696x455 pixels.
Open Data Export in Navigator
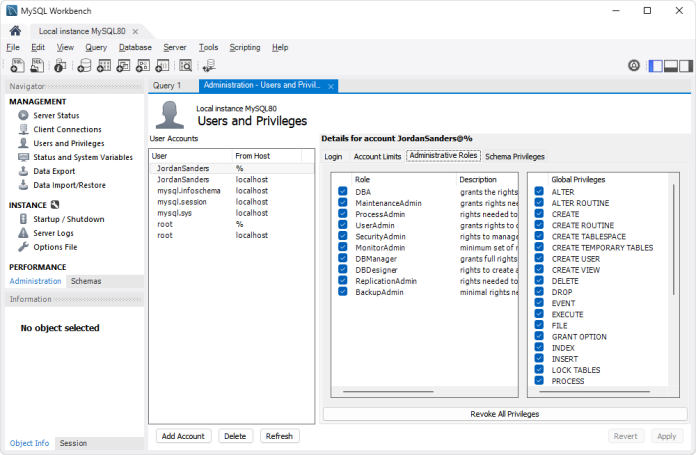pos(54,171)
